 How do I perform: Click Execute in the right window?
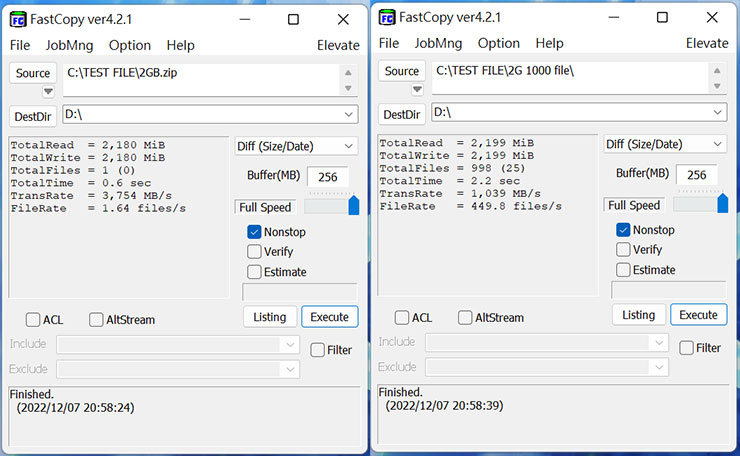click(x=698, y=315)
